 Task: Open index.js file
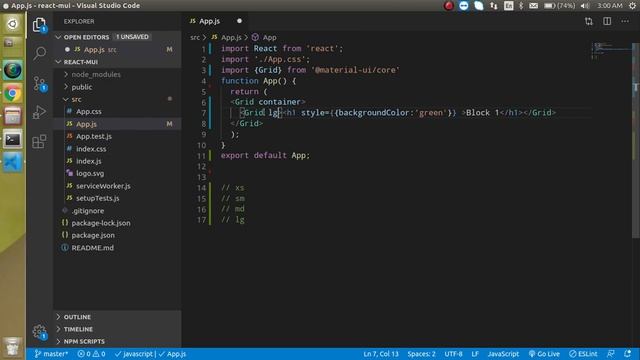point(89,161)
